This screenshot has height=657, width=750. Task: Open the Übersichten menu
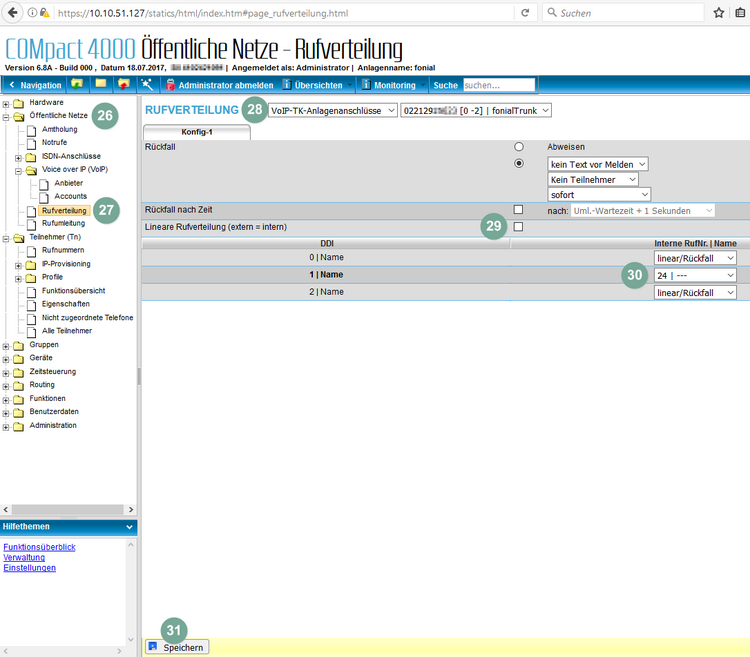tap(318, 85)
